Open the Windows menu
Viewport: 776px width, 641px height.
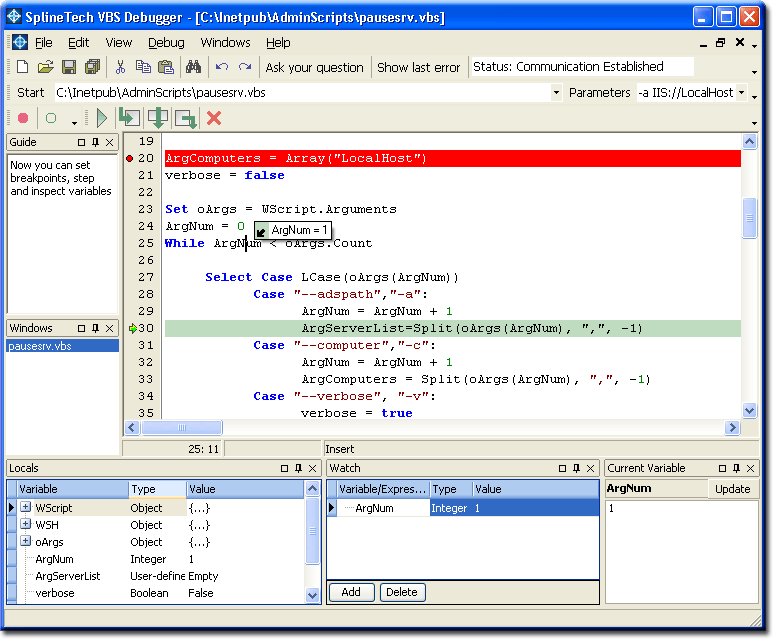pos(225,42)
